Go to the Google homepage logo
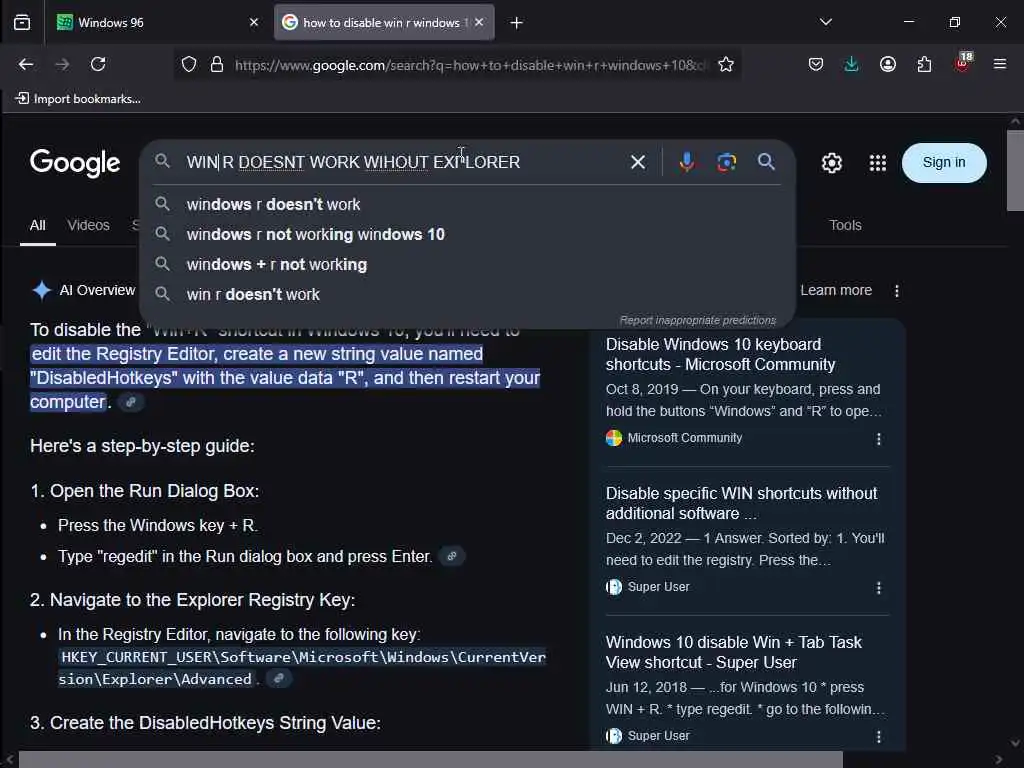This screenshot has height=768, width=1024. [x=75, y=163]
